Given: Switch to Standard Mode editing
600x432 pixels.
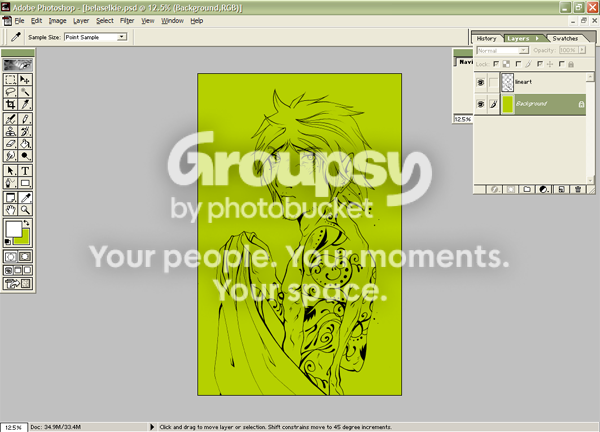Looking at the screenshot, I should 10,257.
